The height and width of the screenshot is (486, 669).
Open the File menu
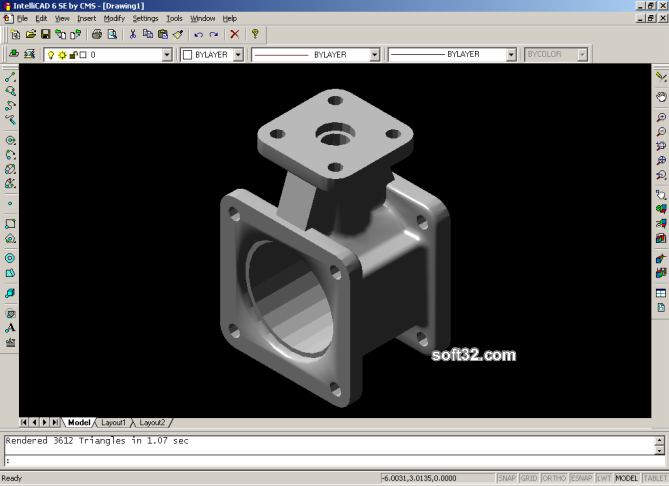click(22, 18)
